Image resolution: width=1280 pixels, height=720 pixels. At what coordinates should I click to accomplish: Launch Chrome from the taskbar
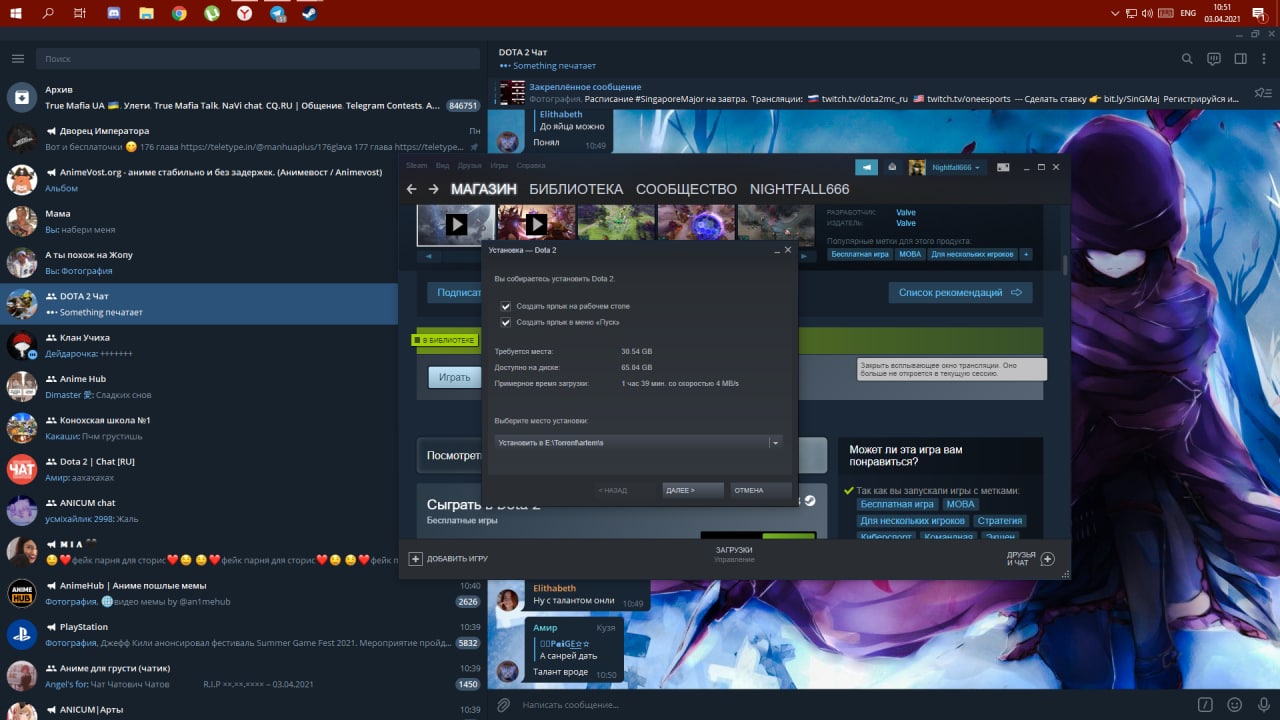(179, 13)
